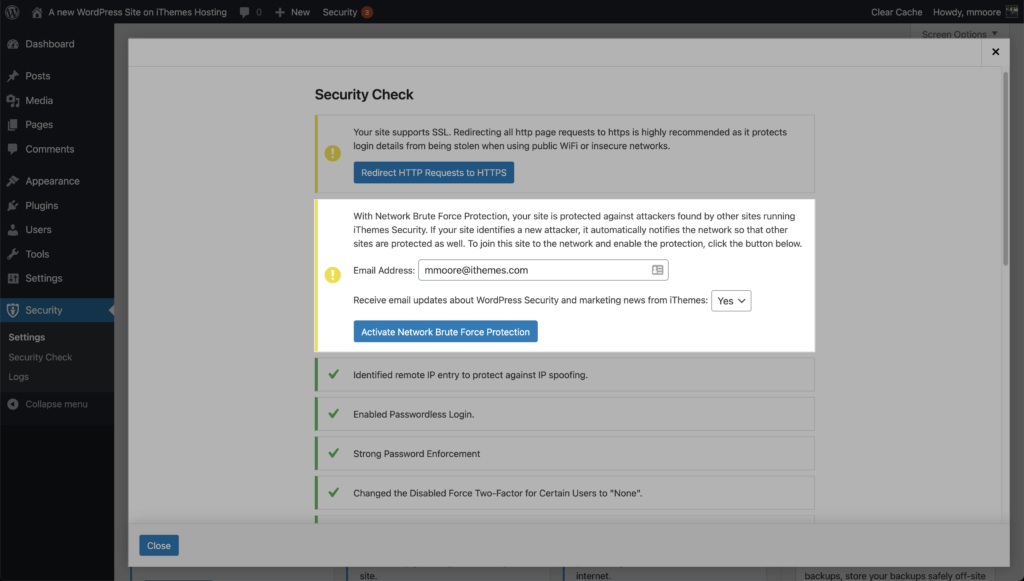Image resolution: width=1024 pixels, height=581 pixels.
Task: Click the autofill contact icon in email field
Action: click(657, 270)
